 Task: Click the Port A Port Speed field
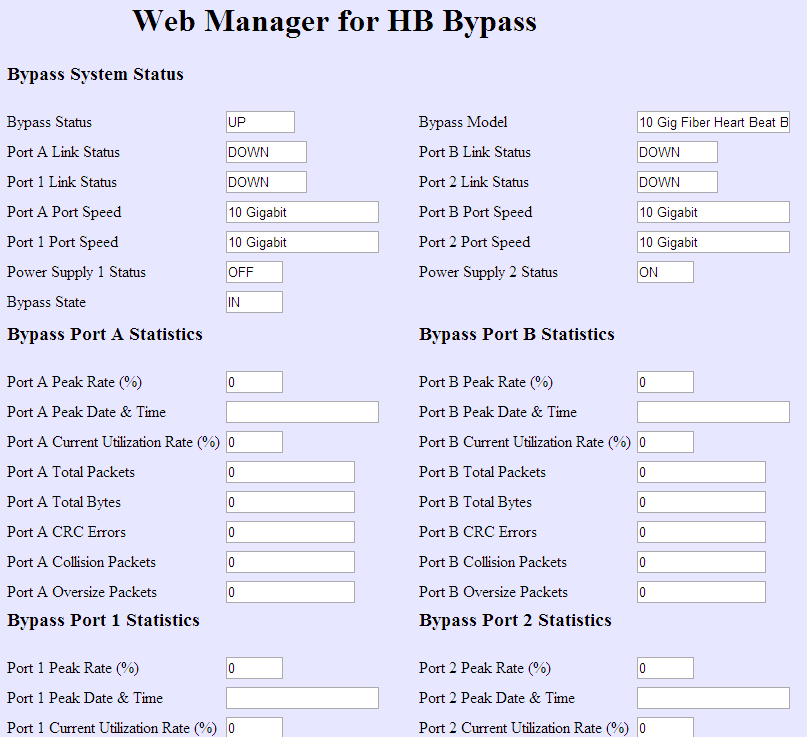302,212
